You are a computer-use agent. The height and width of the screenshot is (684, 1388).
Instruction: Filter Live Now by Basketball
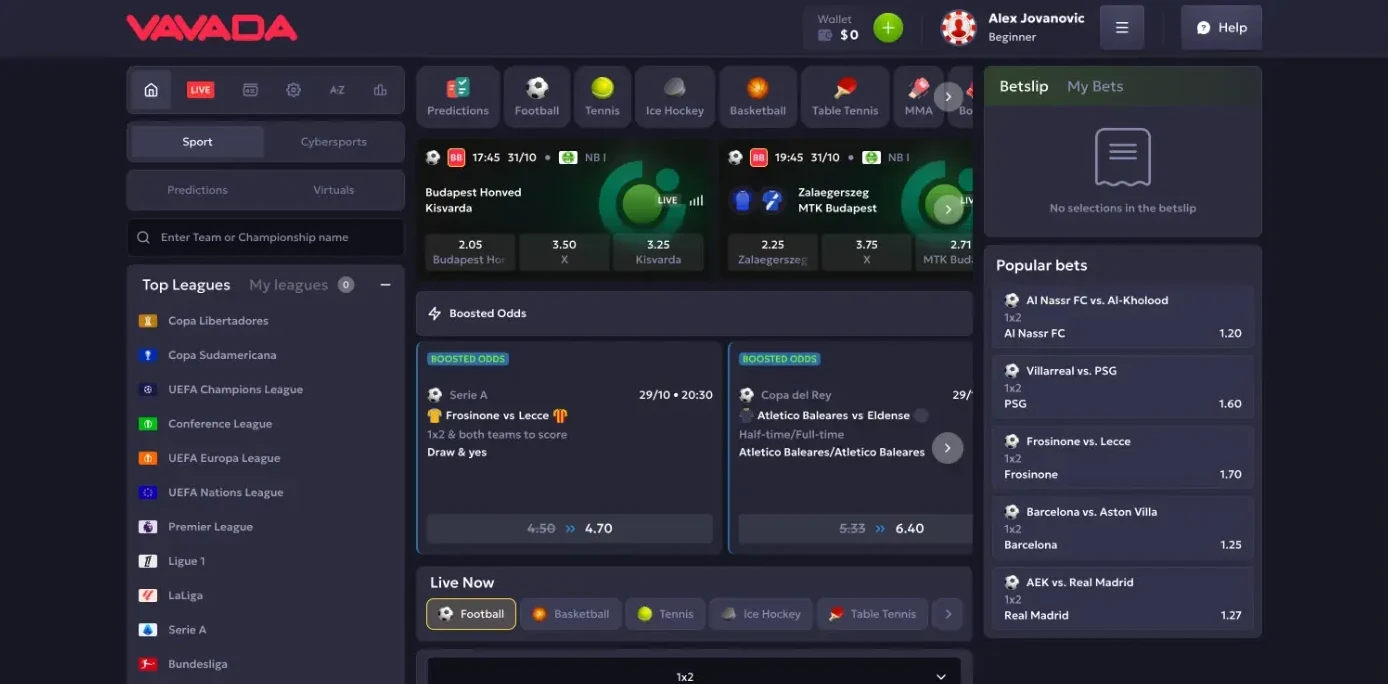tap(571, 614)
